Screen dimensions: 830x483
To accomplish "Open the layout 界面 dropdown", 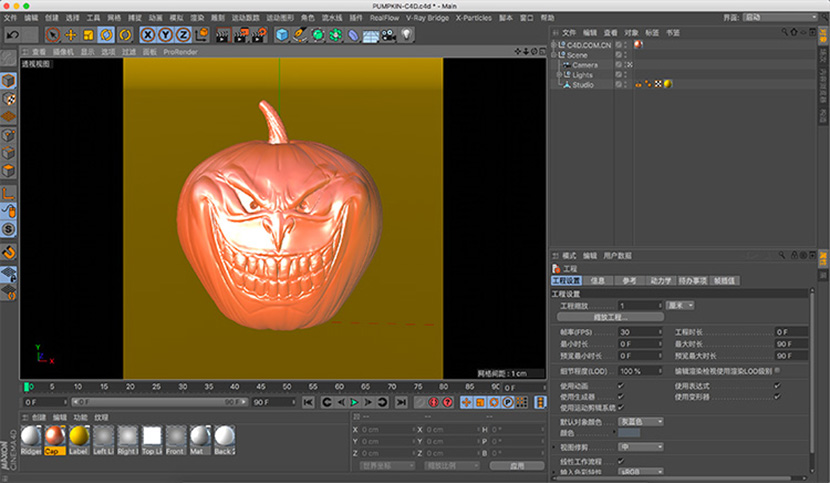I will point(780,17).
